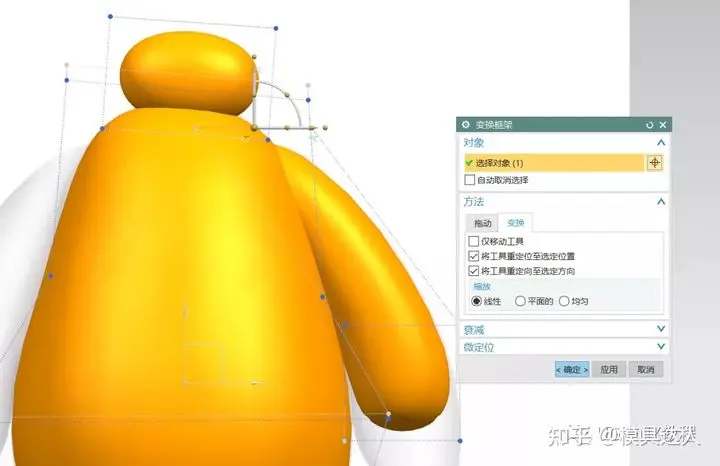
Task: Enable the 自动取消选择 checkbox
Action: coord(469,180)
